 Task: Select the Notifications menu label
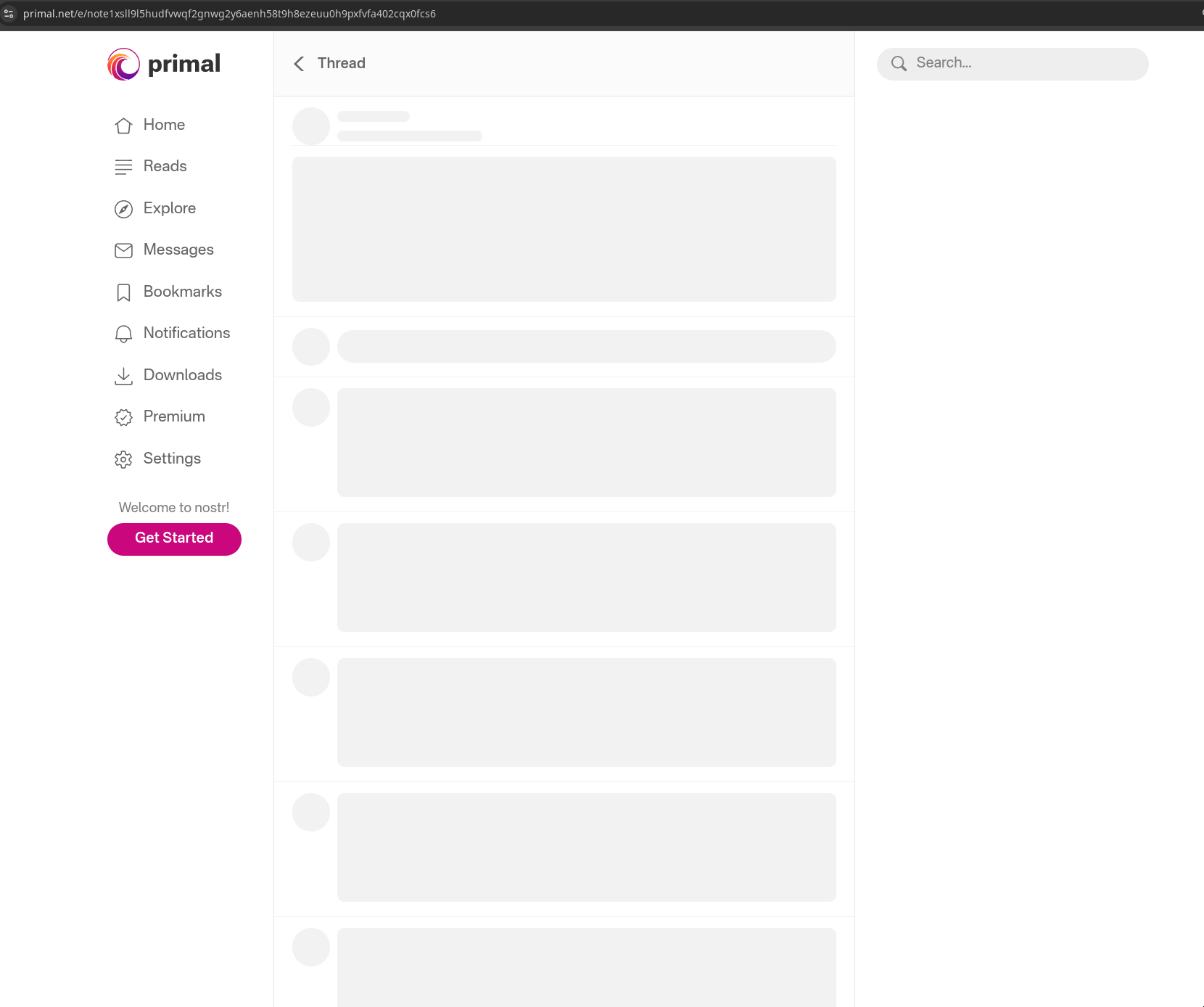tap(186, 333)
